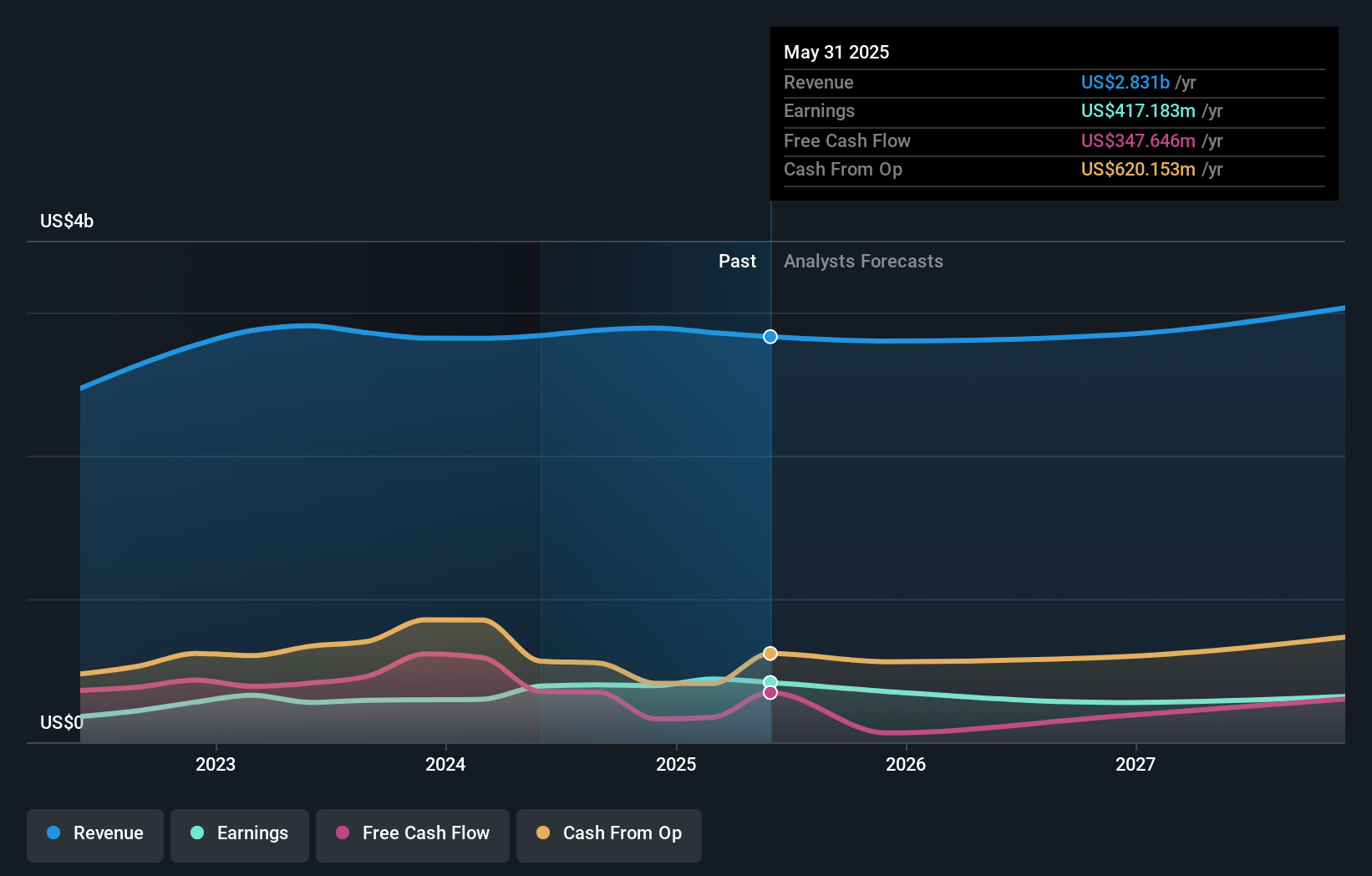Click the Revenue row label in tooltip
This screenshot has width=1372, height=876.
[x=819, y=82]
